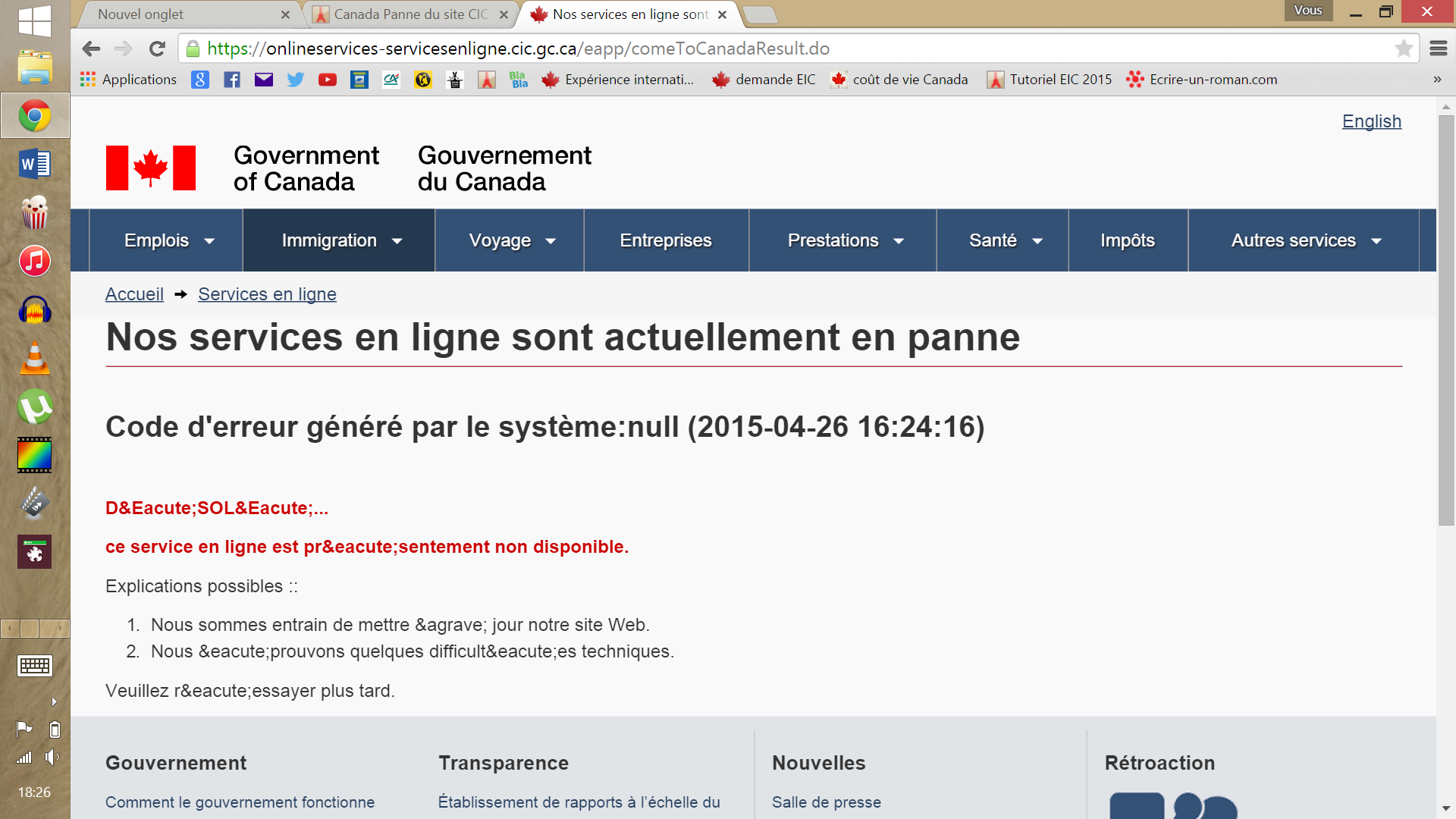Switch to the Canada Panne du site tab
This screenshot has height=819, width=1456.
(409, 14)
